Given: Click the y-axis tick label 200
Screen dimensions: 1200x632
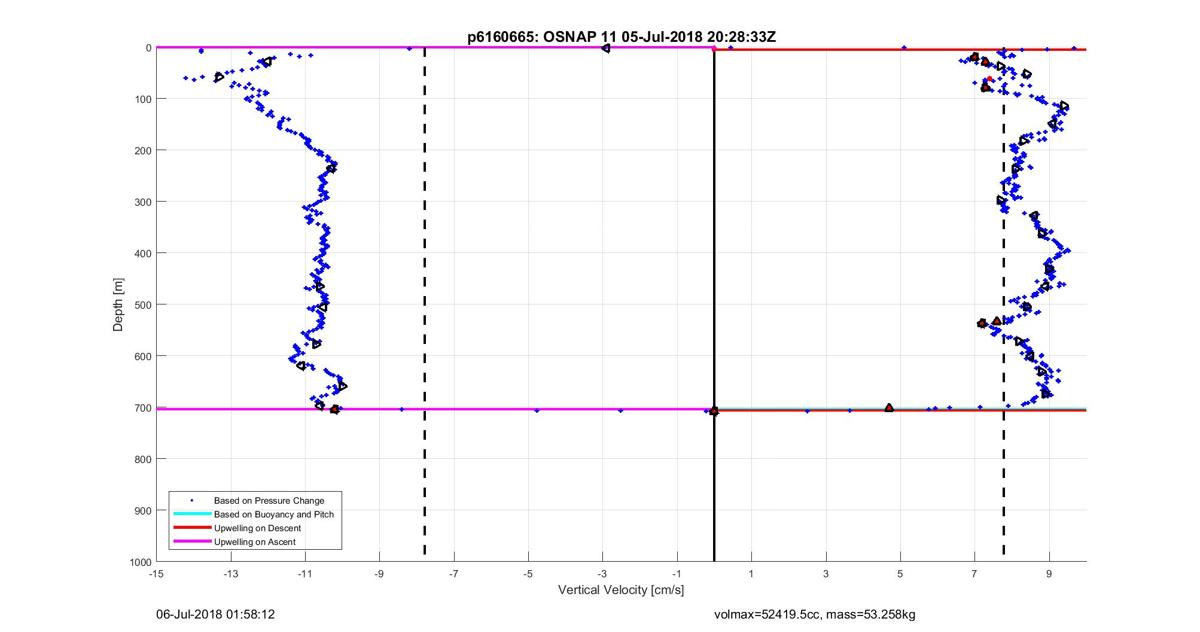Looking at the screenshot, I should click(142, 151).
